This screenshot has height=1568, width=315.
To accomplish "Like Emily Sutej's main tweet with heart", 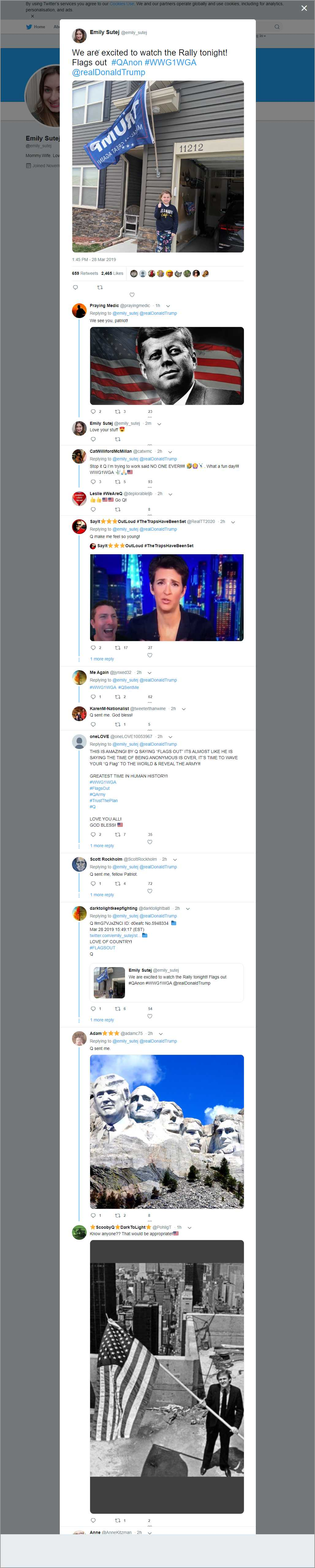I will click(x=132, y=294).
